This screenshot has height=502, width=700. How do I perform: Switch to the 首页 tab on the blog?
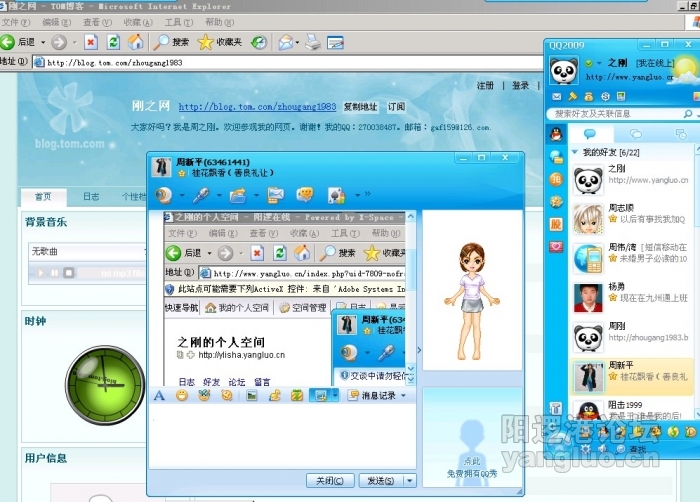44,197
